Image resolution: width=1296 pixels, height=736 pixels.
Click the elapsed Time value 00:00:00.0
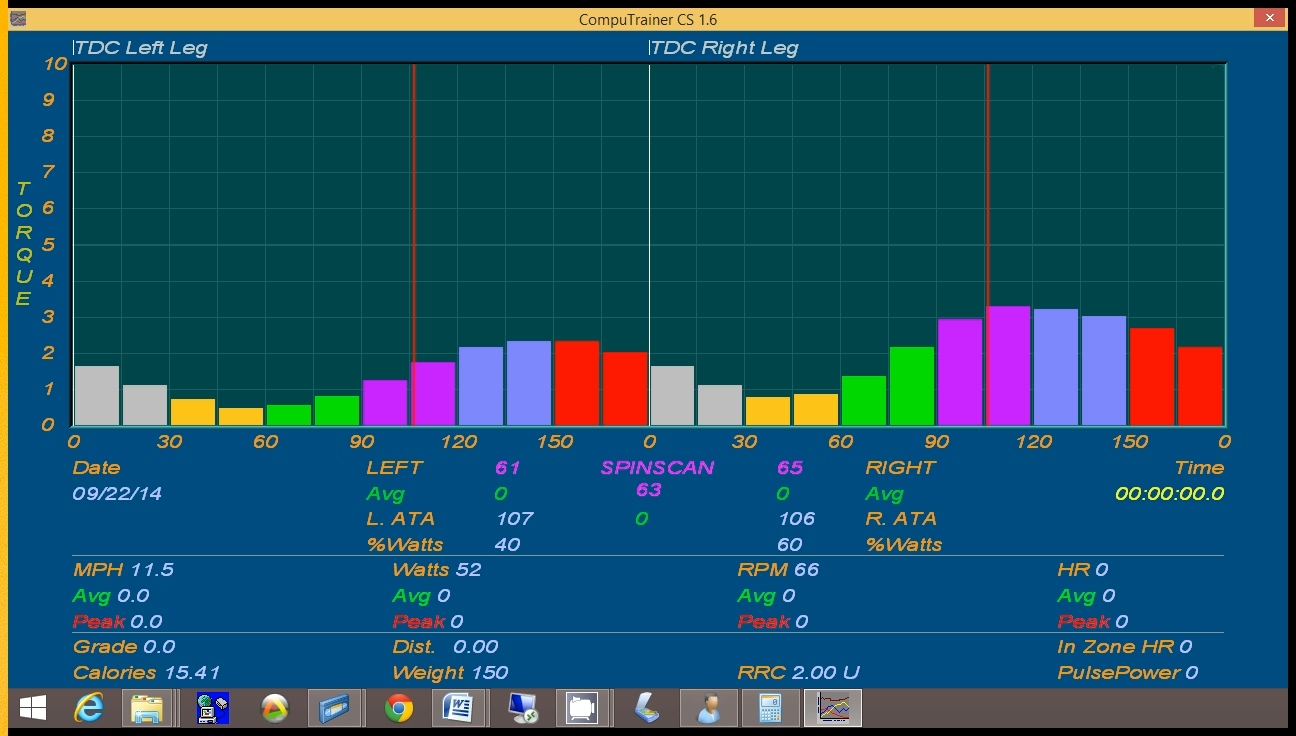coord(1169,494)
